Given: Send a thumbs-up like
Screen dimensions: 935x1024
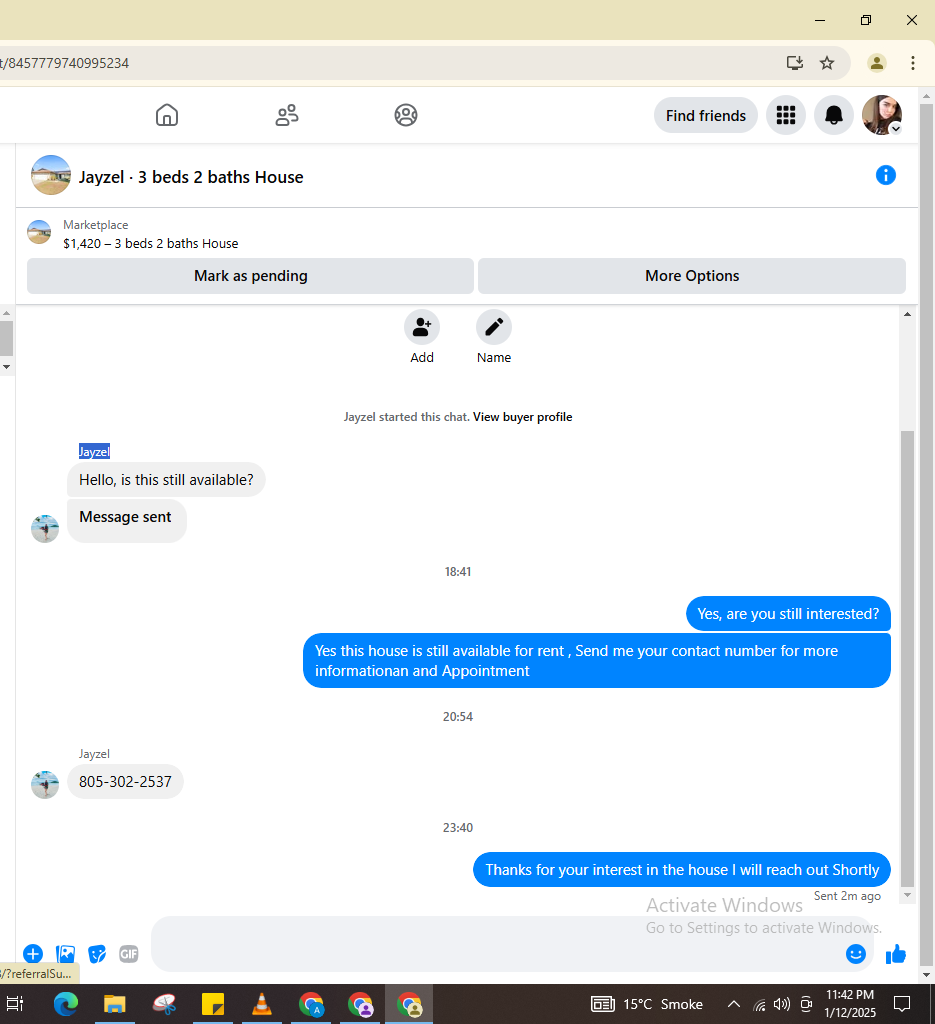Looking at the screenshot, I should (x=896, y=954).
